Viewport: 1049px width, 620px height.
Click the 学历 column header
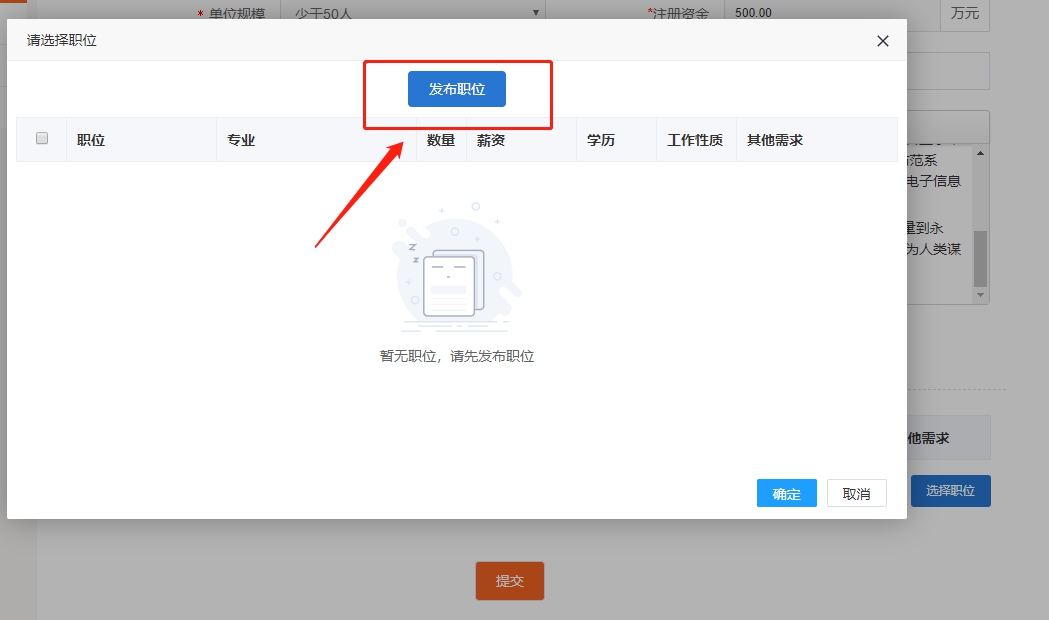601,140
